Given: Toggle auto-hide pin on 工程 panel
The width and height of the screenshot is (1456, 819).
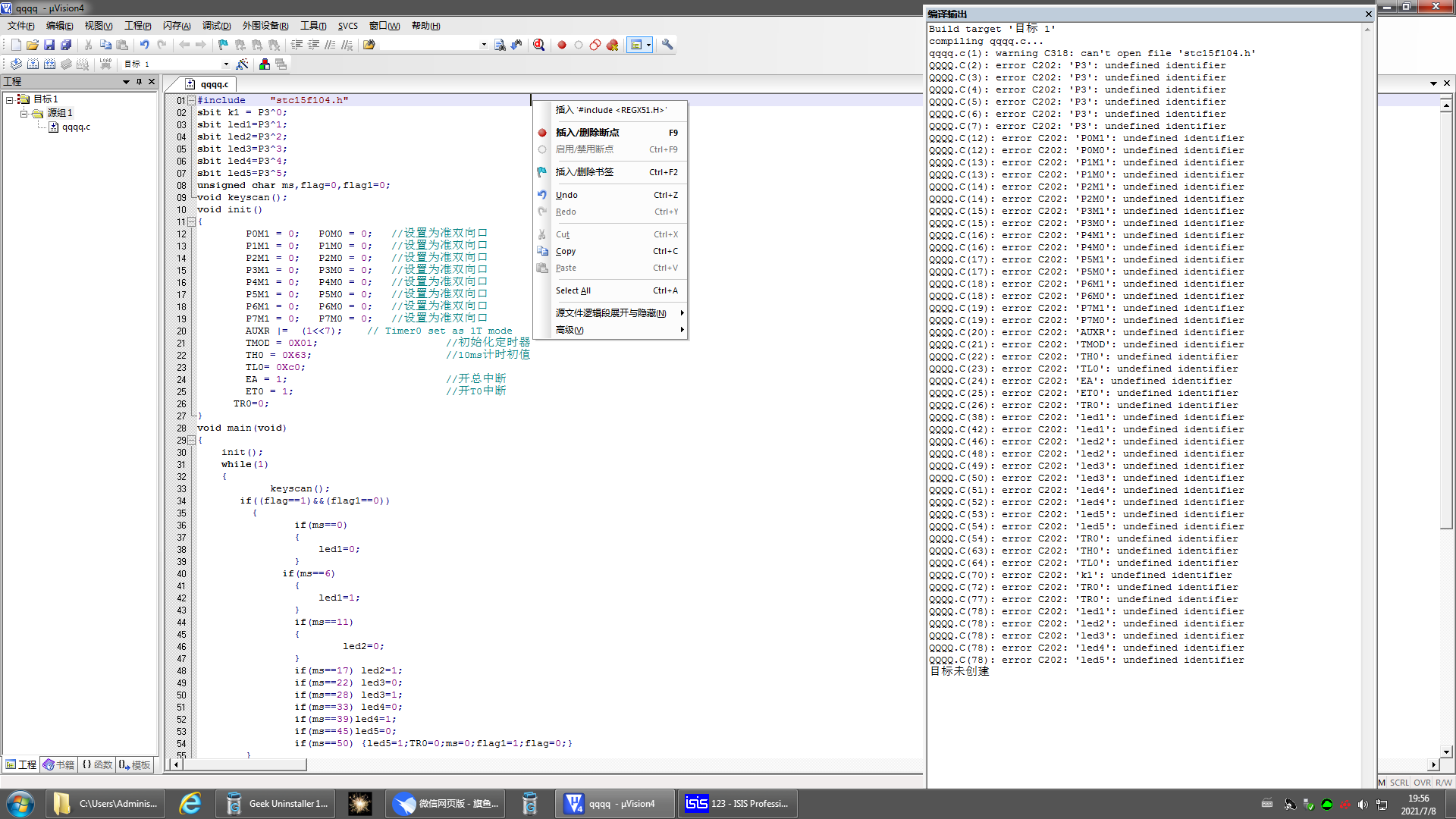Looking at the screenshot, I should pyautogui.click(x=139, y=82).
